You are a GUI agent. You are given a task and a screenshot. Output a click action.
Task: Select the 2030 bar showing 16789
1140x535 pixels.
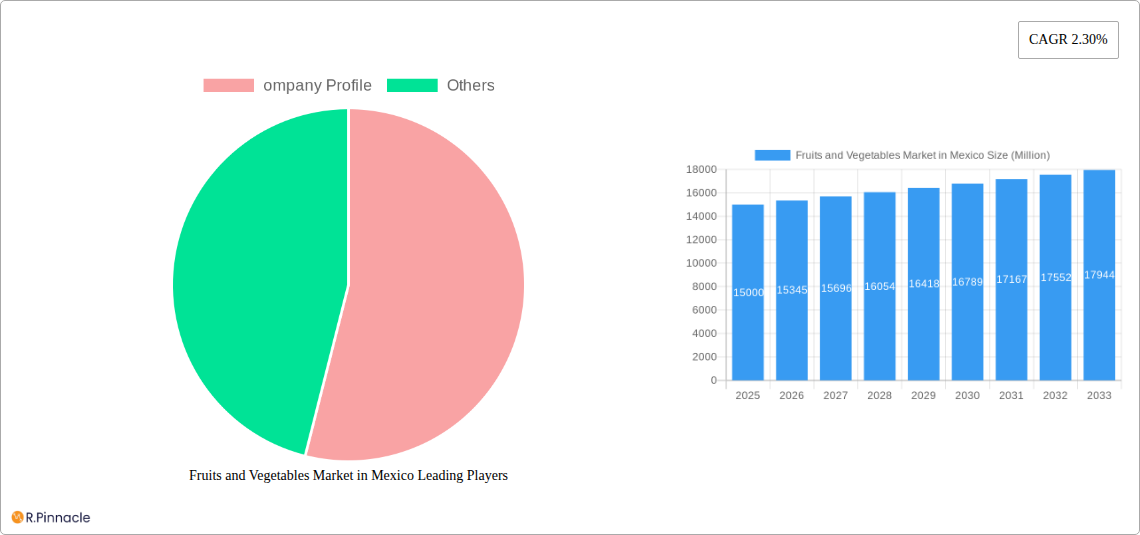[968, 282]
